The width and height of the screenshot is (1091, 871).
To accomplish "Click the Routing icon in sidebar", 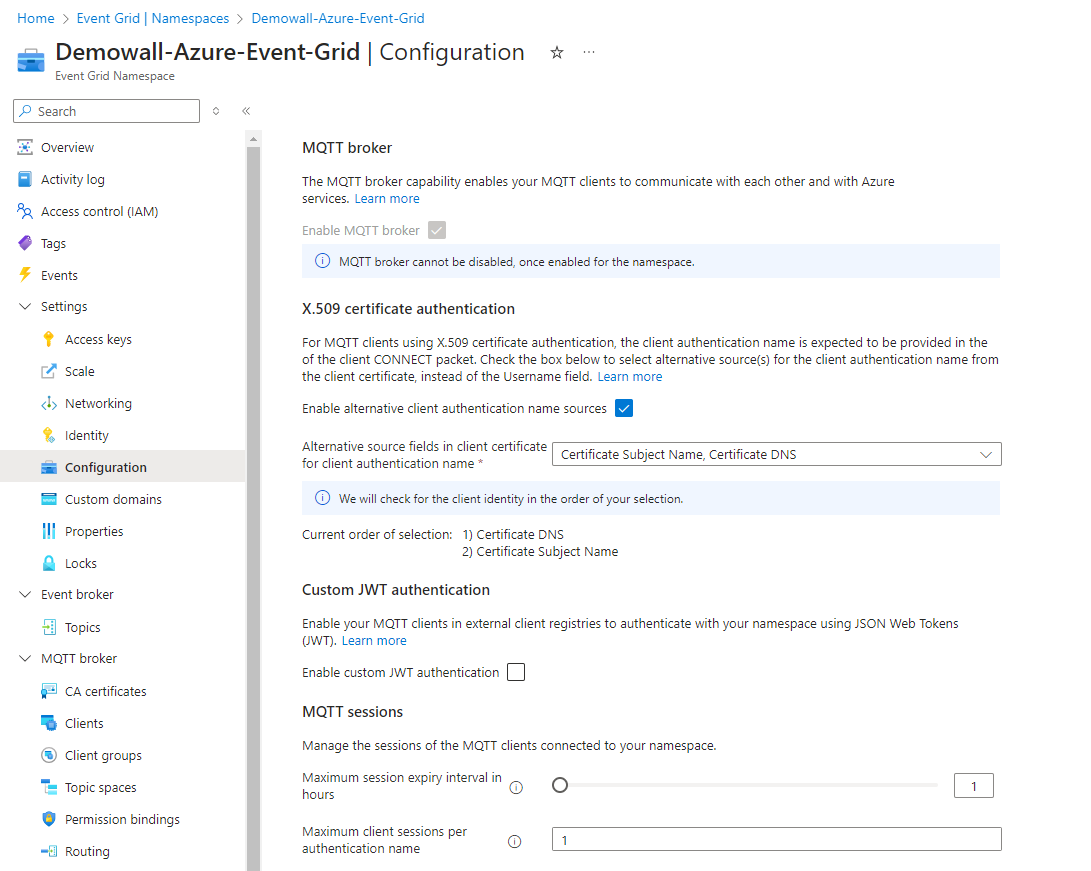I will (x=49, y=852).
